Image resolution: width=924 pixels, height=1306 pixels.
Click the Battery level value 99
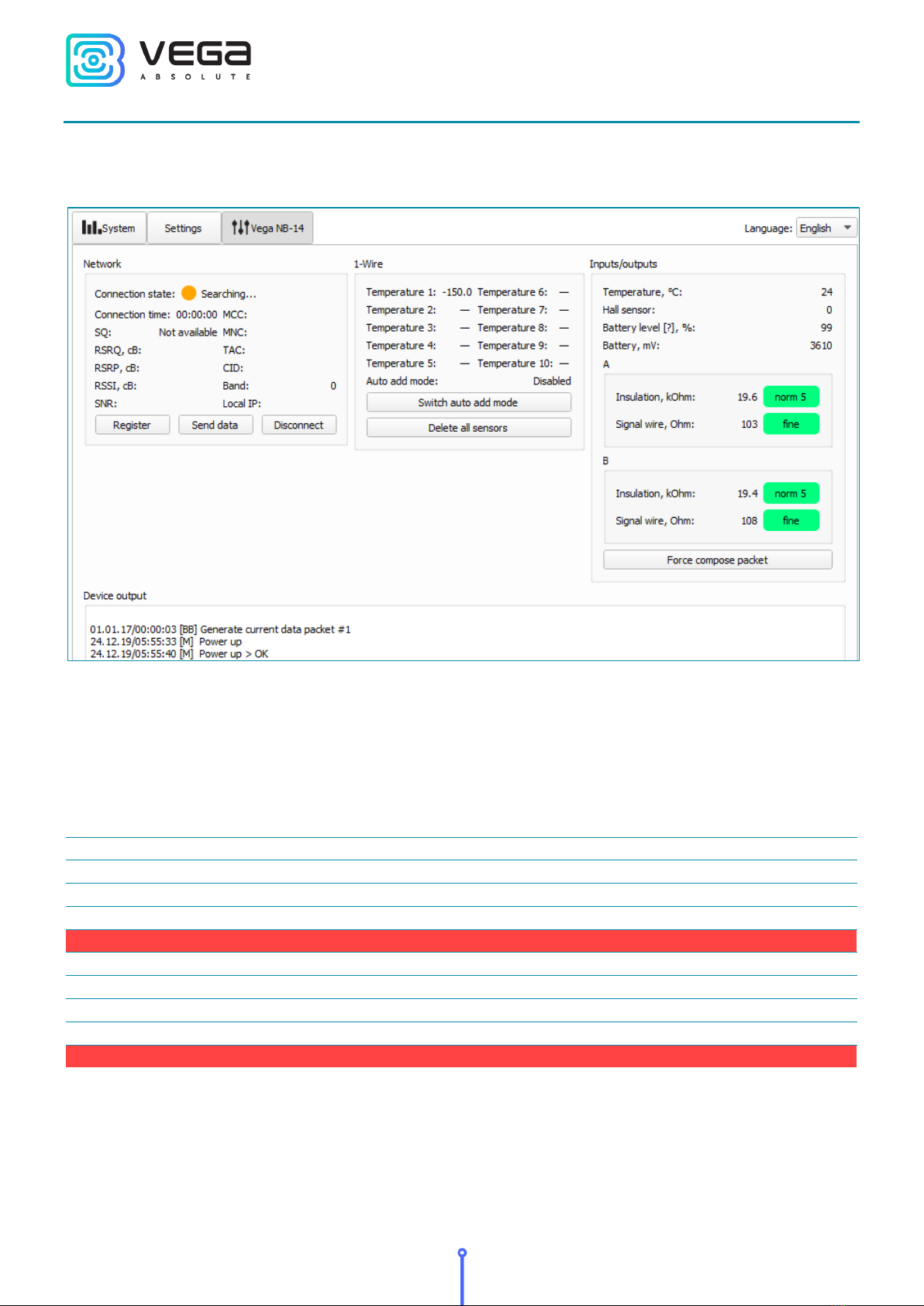click(826, 328)
